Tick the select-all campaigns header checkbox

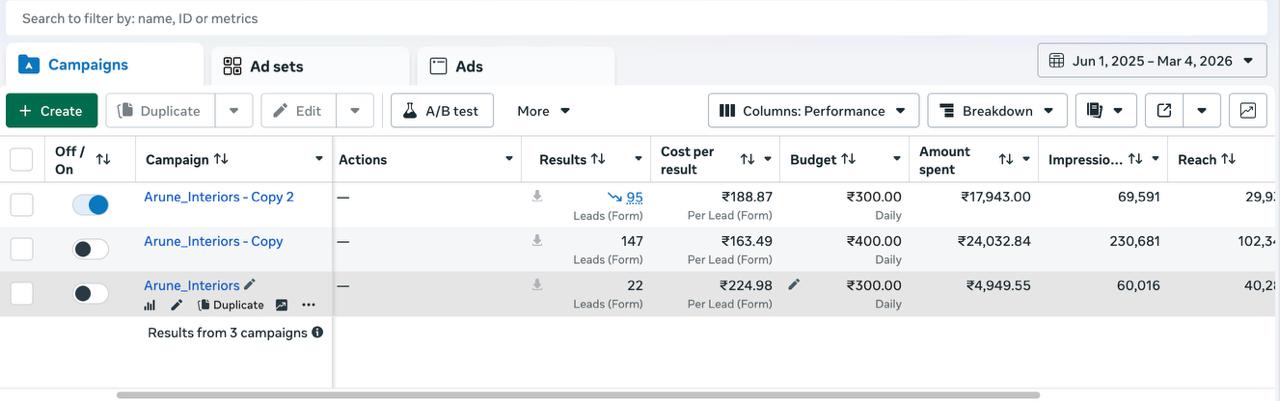[21, 159]
